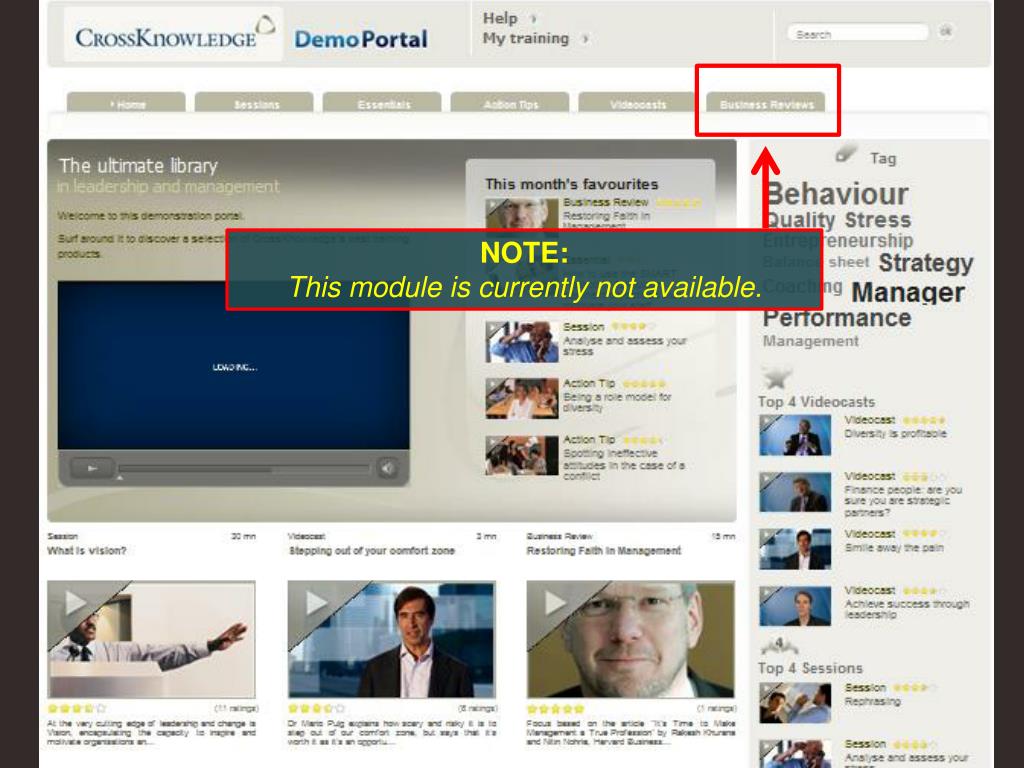Open Restoring Faith in Management favourite thumbnail

pyautogui.click(x=522, y=214)
